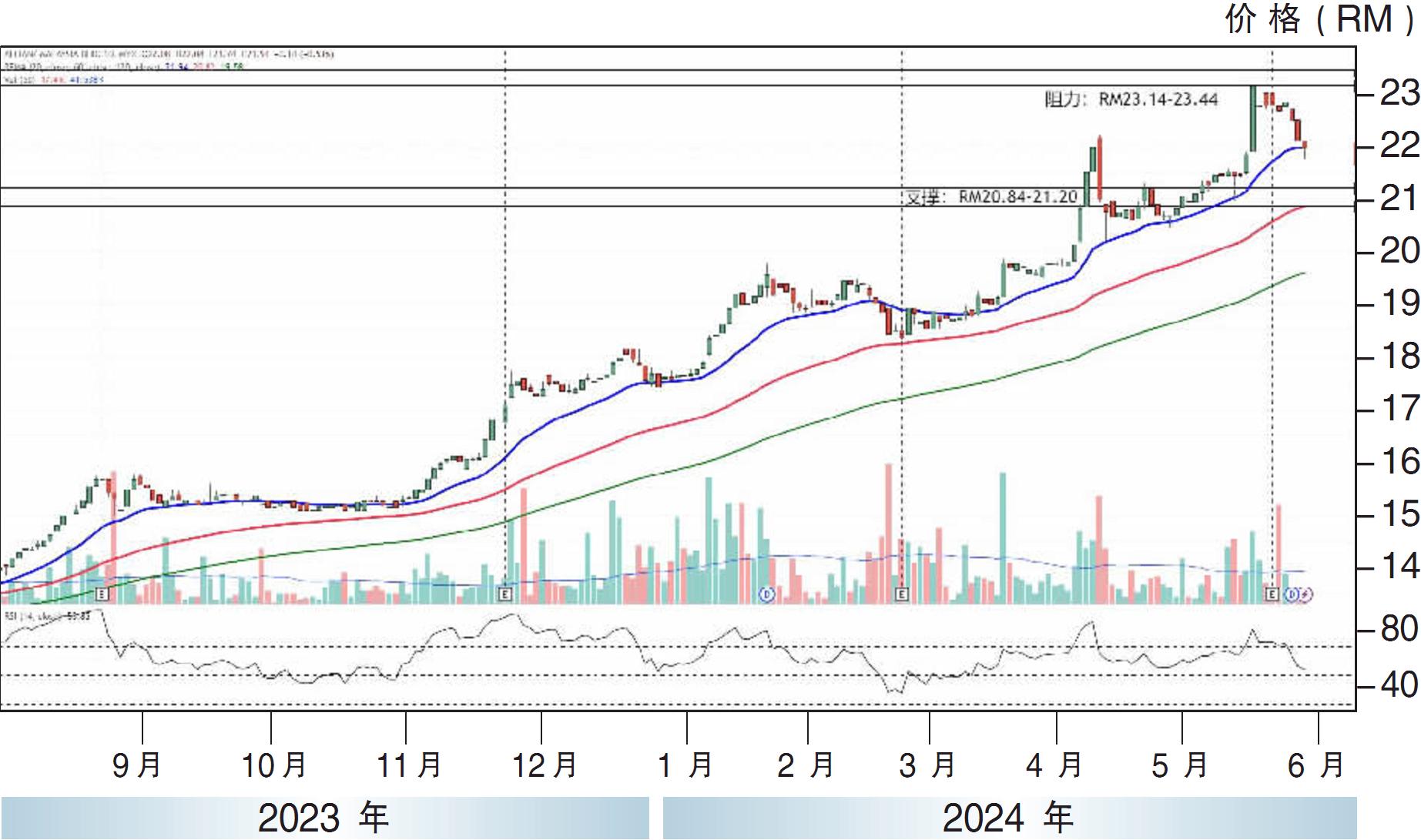This screenshot has width=1421, height=840.
Task: Click the 20 price axis label
Action: pos(1399,251)
